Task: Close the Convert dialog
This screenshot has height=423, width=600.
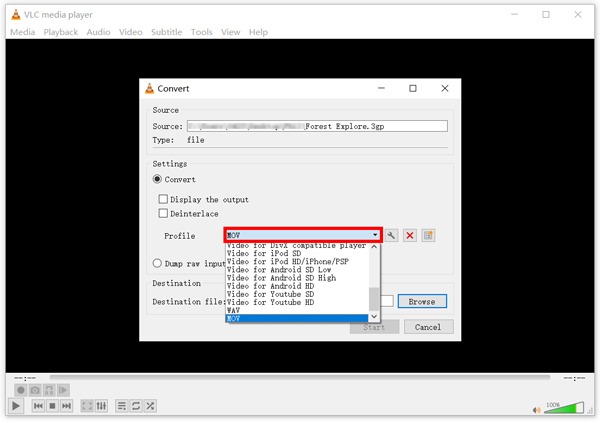Action: click(x=445, y=88)
